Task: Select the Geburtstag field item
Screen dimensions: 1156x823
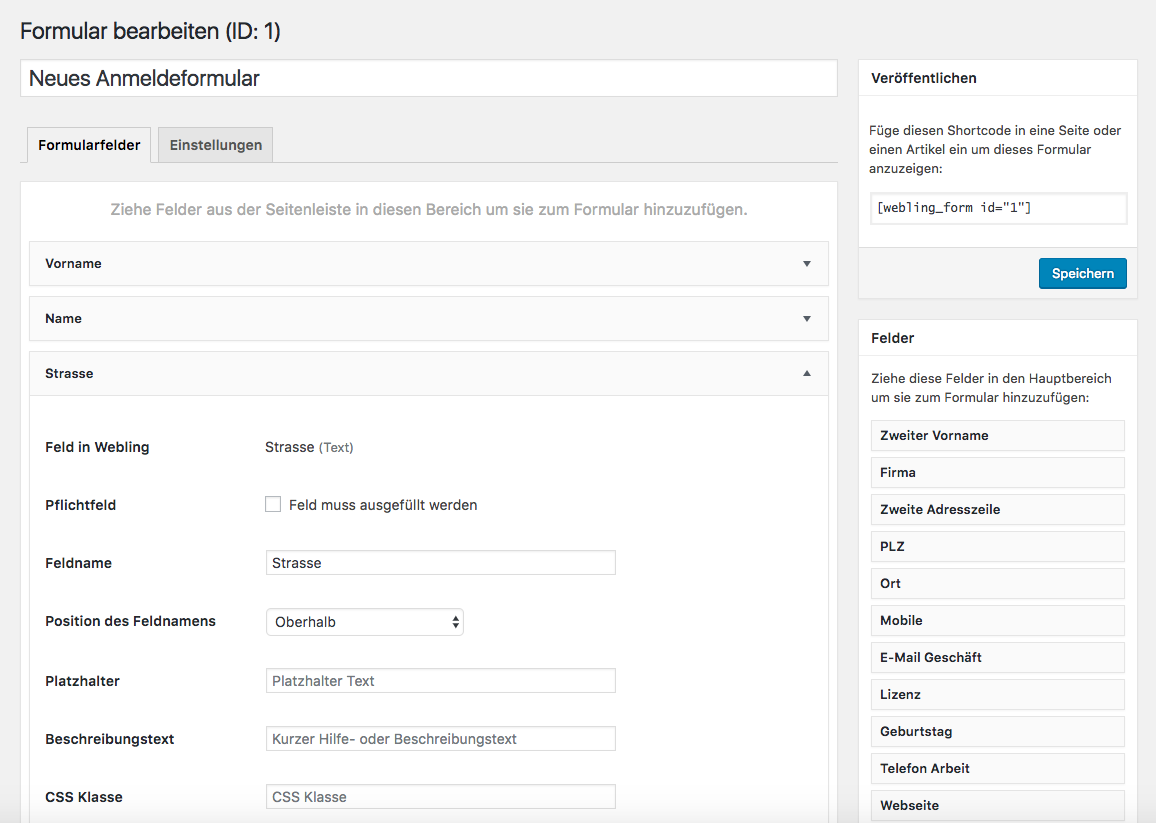Action: click(997, 732)
